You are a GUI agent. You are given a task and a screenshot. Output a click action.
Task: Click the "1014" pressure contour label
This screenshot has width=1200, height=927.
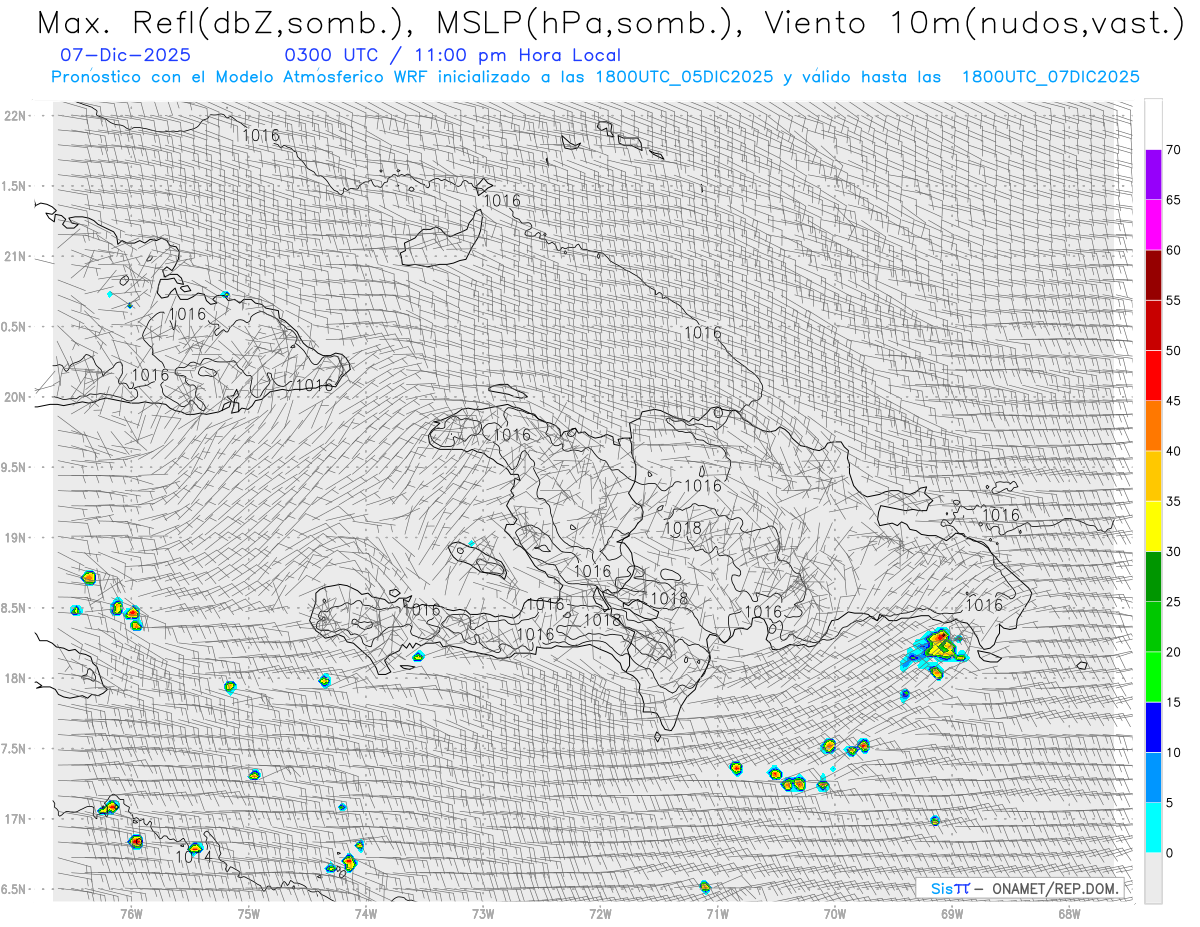coord(193,857)
